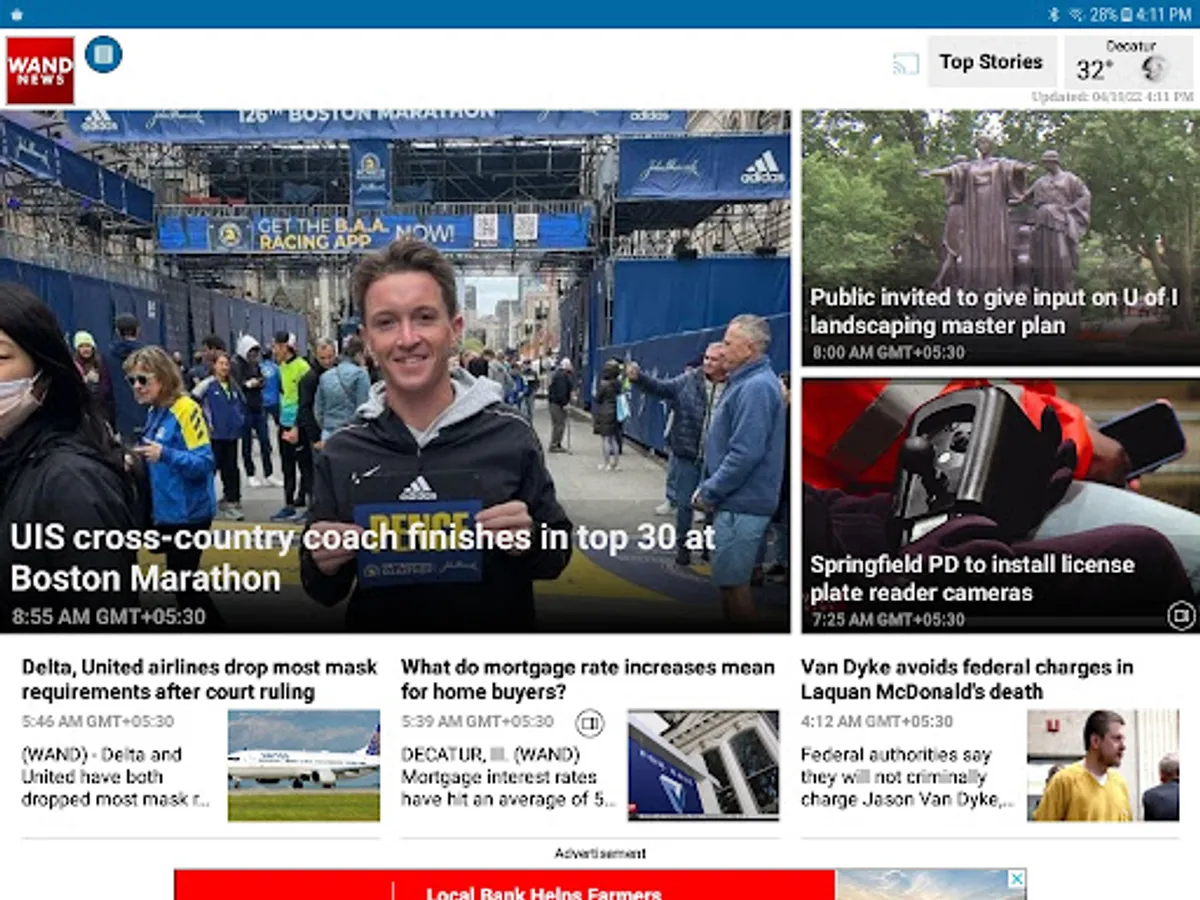Click the '5:46 AM GMT+05:30' timestamp

tap(98, 721)
